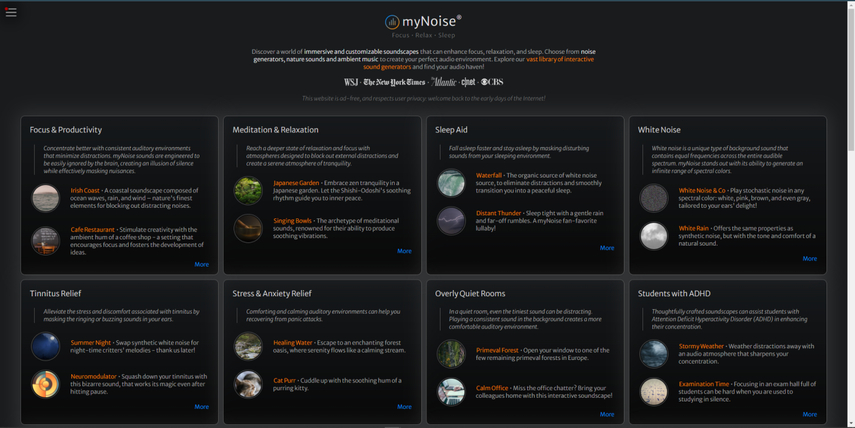
Task: Follow the Cat Purr link
Action: click(x=285, y=380)
